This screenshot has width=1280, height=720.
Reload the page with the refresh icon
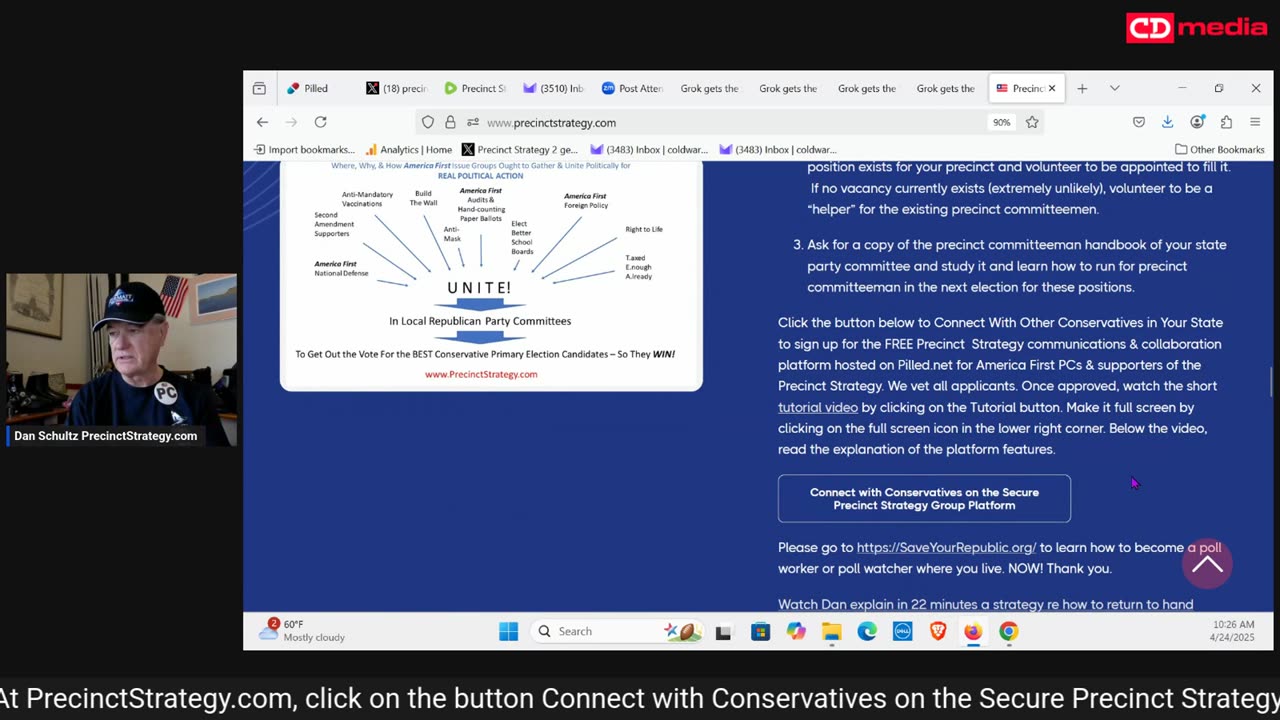(320, 122)
